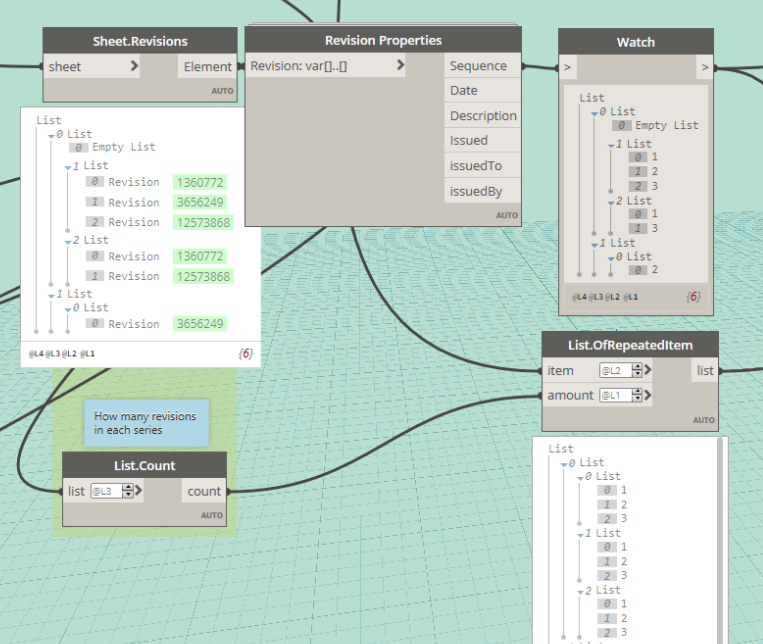Click the sheet input port arrow on Sheet.Revisions
763x644 pixels.
click(x=134, y=67)
